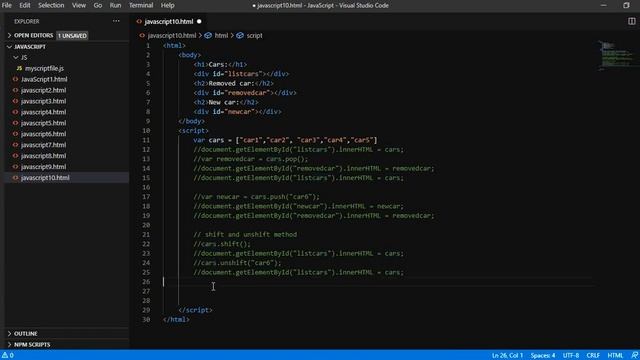Select the javascript10.html editor tab
This screenshot has width=640, height=360.
(x=169, y=22)
